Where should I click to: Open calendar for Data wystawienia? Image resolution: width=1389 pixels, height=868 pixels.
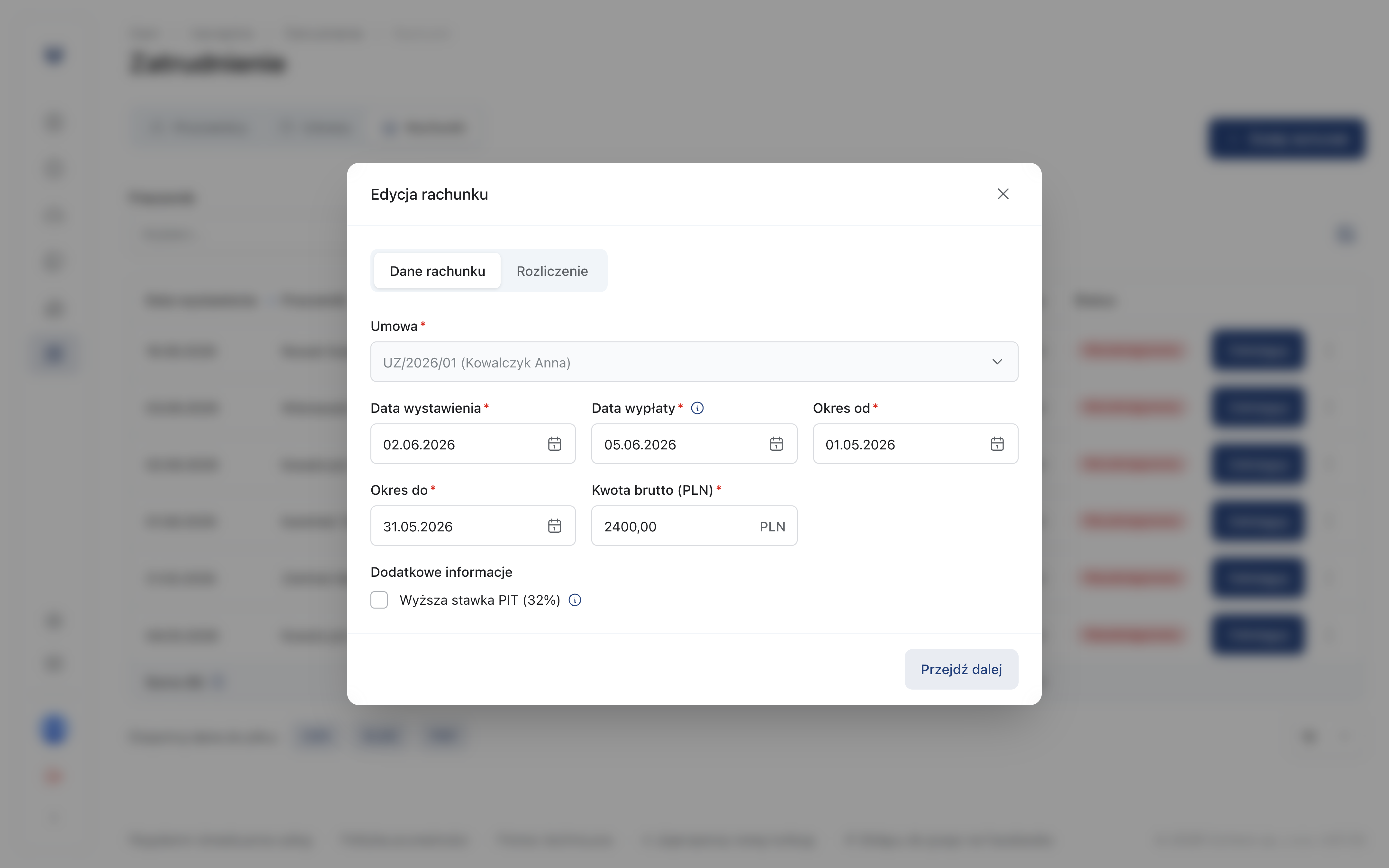[x=554, y=444]
